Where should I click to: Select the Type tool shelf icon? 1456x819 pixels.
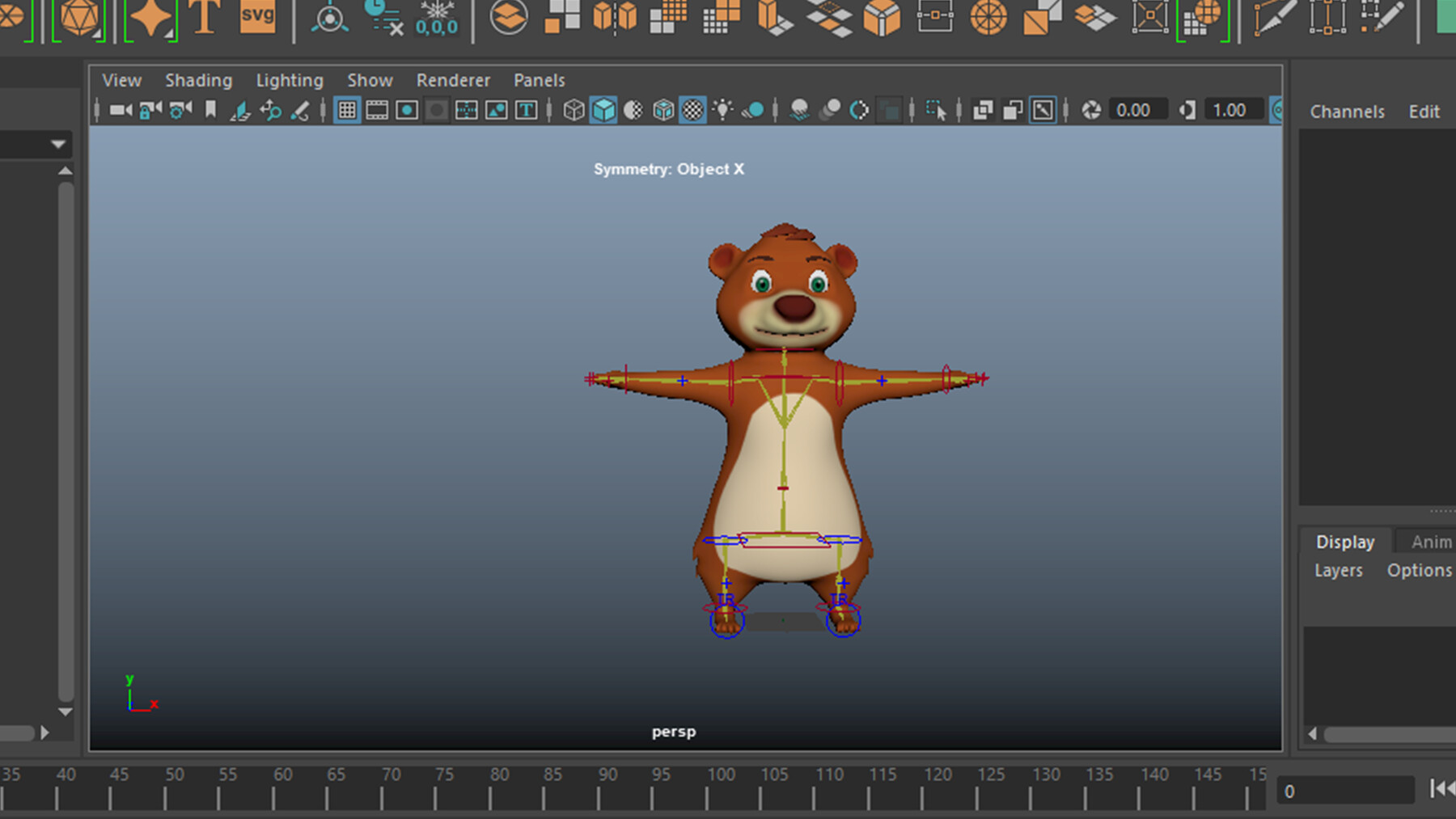[x=205, y=15]
